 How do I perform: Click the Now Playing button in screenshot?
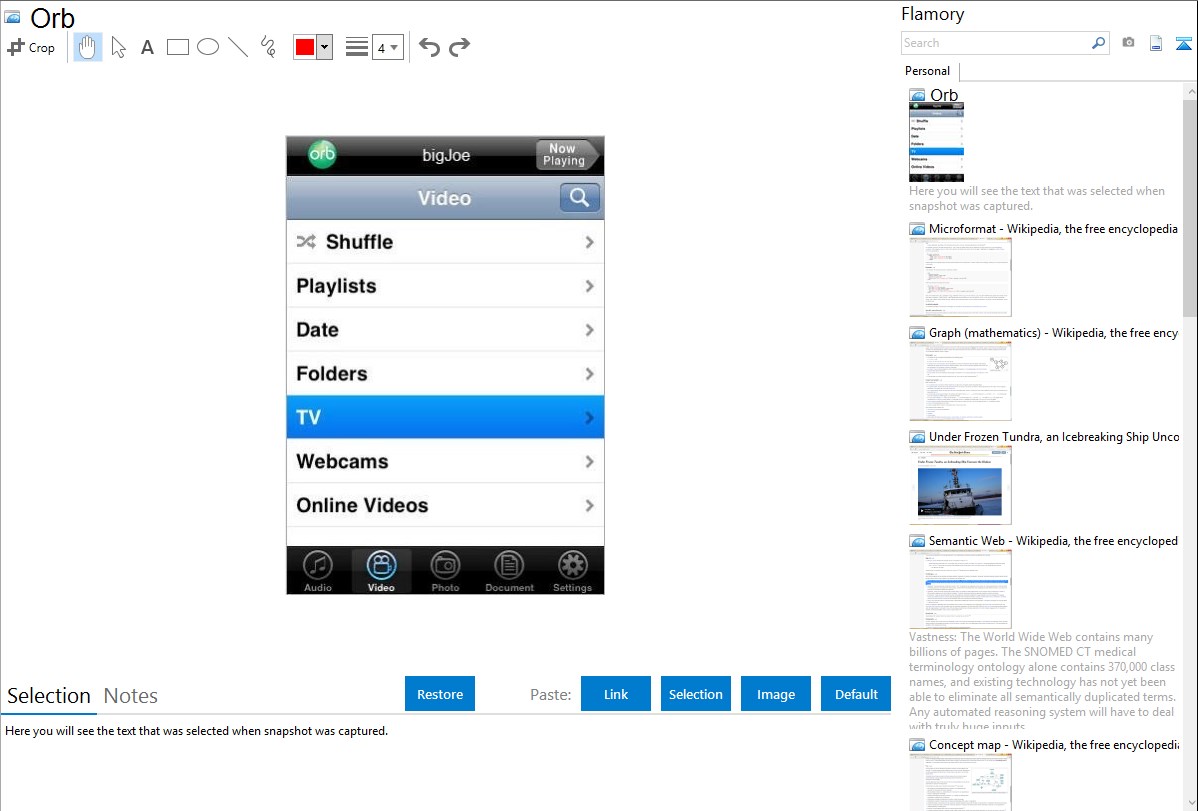[566, 154]
